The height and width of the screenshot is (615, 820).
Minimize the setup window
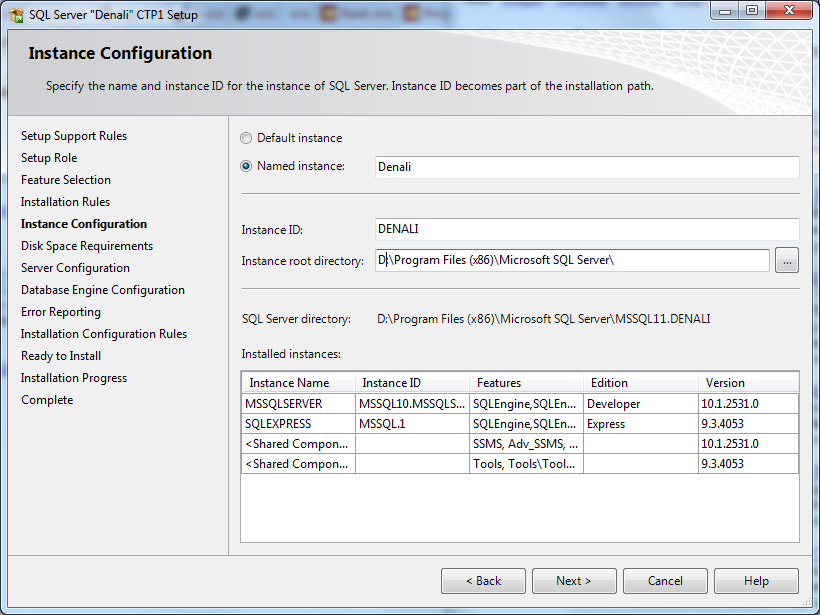click(725, 11)
